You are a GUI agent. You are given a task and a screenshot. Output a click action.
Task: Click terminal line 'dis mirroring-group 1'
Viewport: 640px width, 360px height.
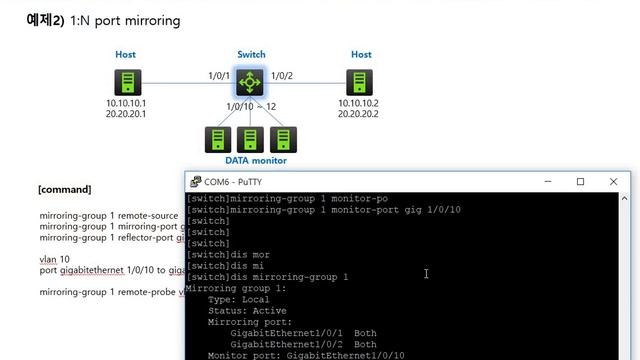267,277
